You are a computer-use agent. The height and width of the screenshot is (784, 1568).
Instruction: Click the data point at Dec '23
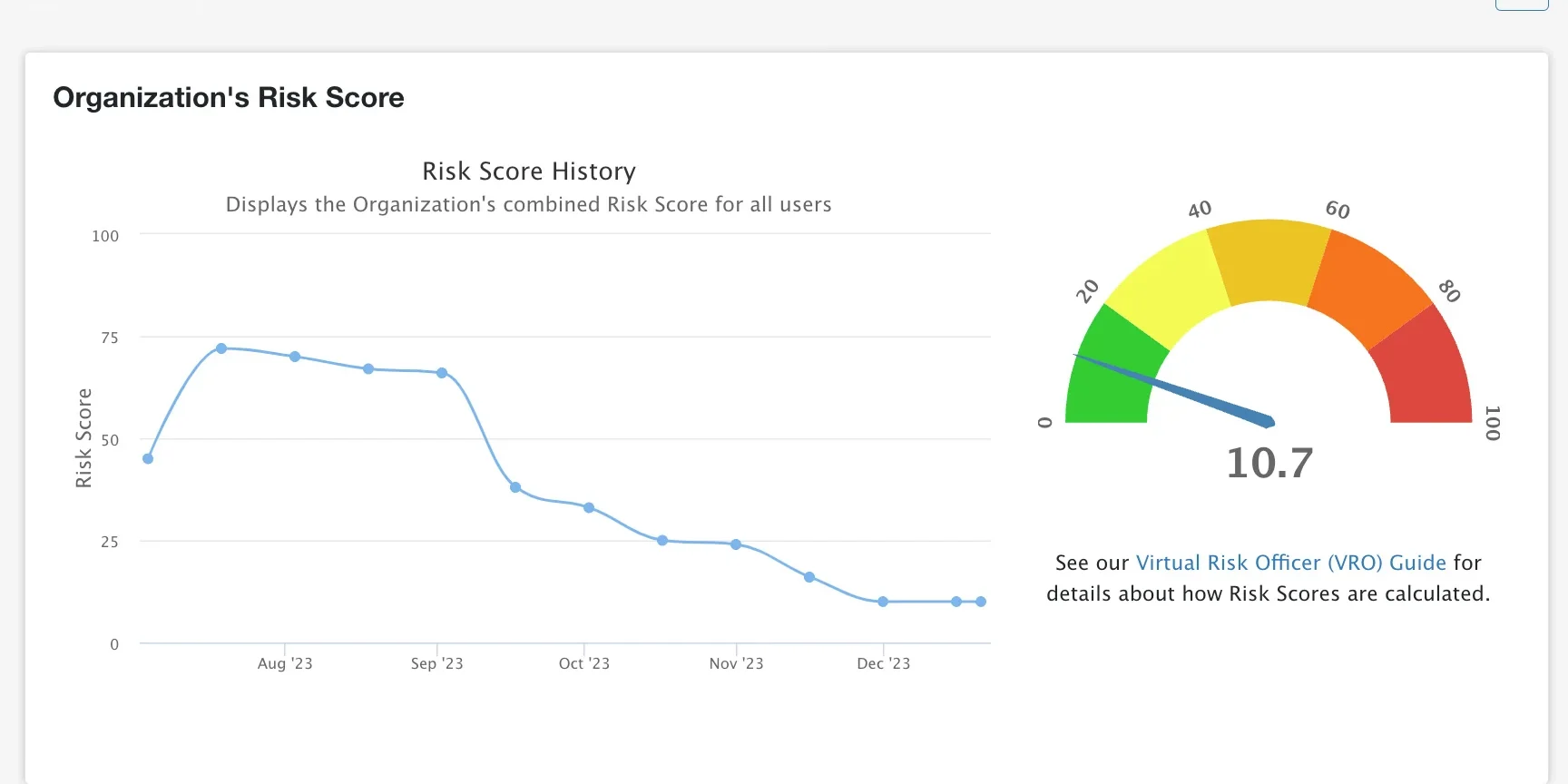tap(883, 602)
